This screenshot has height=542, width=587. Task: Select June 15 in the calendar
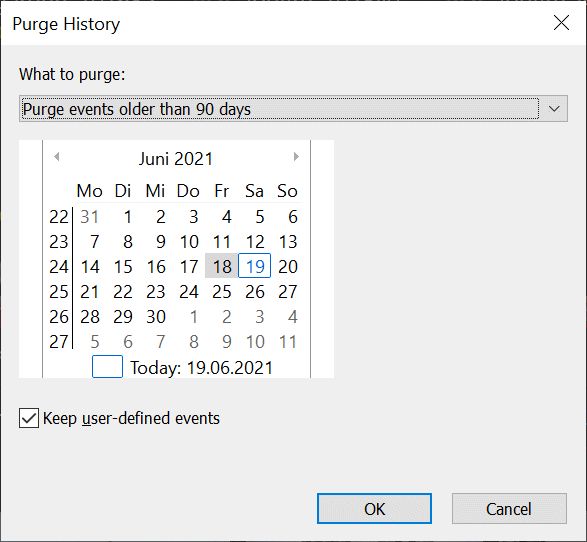(x=123, y=267)
